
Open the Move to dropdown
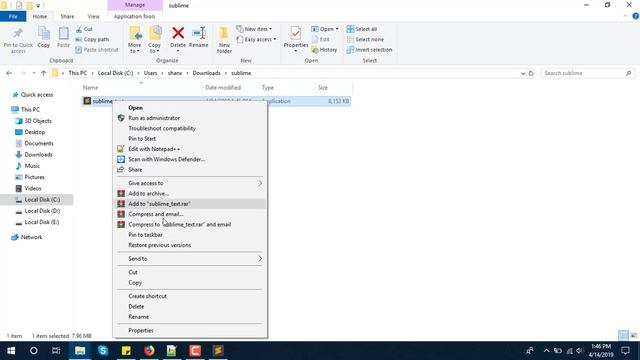(x=135, y=40)
